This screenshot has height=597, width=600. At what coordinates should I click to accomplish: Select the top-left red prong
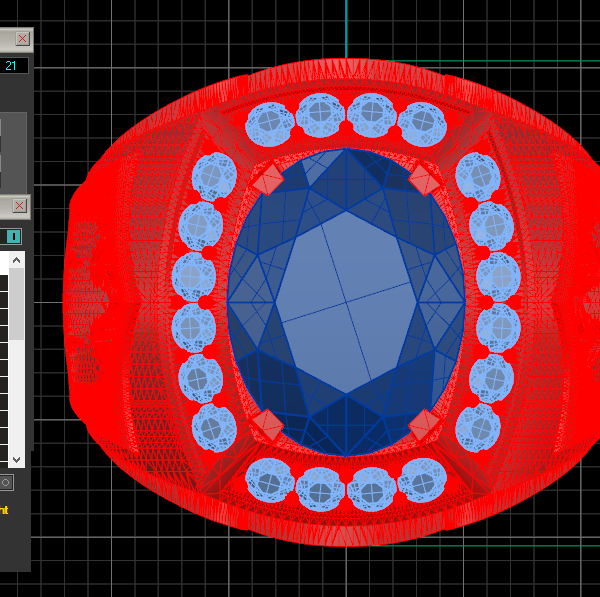[x=269, y=180]
